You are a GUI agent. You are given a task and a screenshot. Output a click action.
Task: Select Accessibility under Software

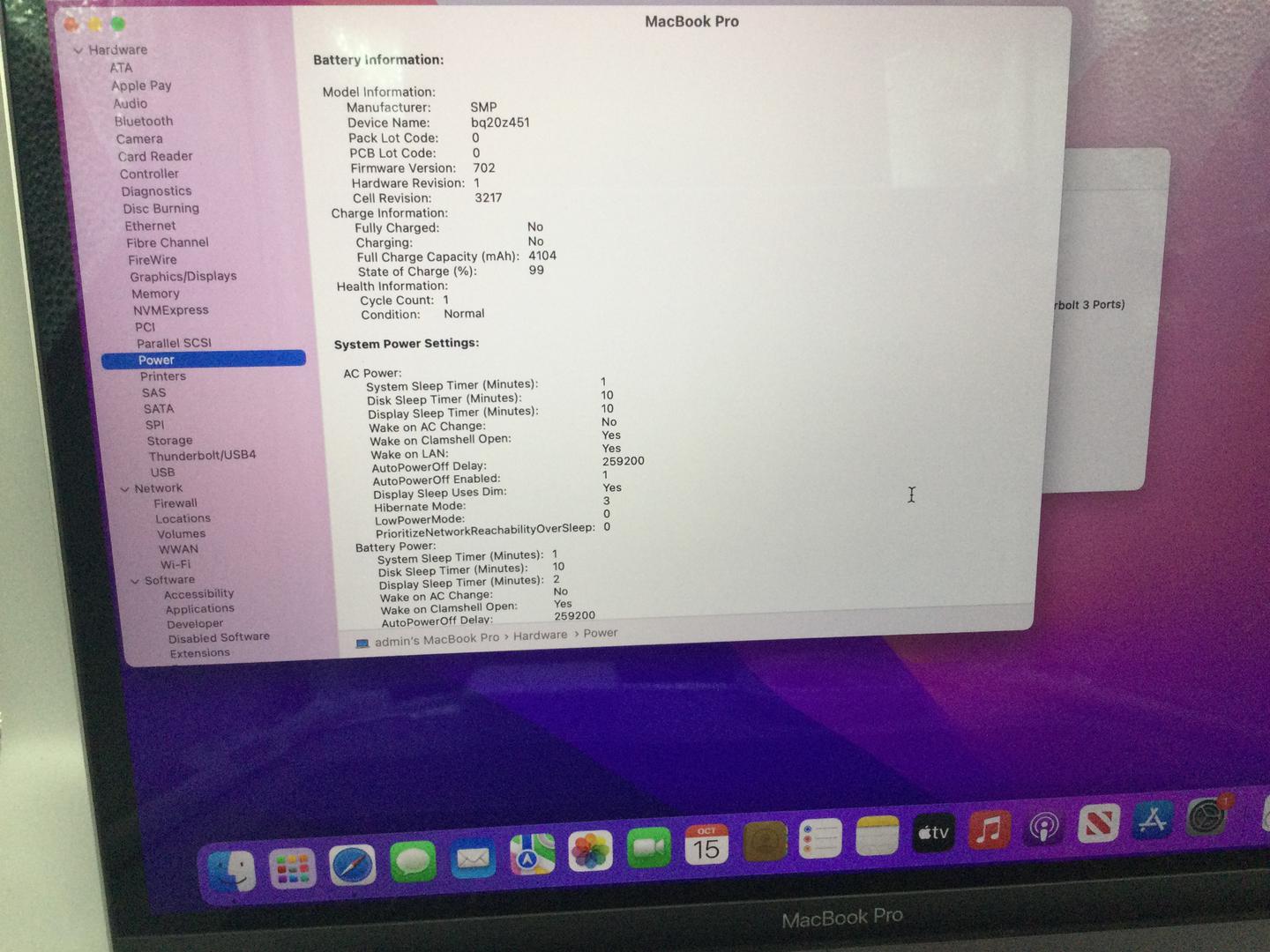[198, 594]
